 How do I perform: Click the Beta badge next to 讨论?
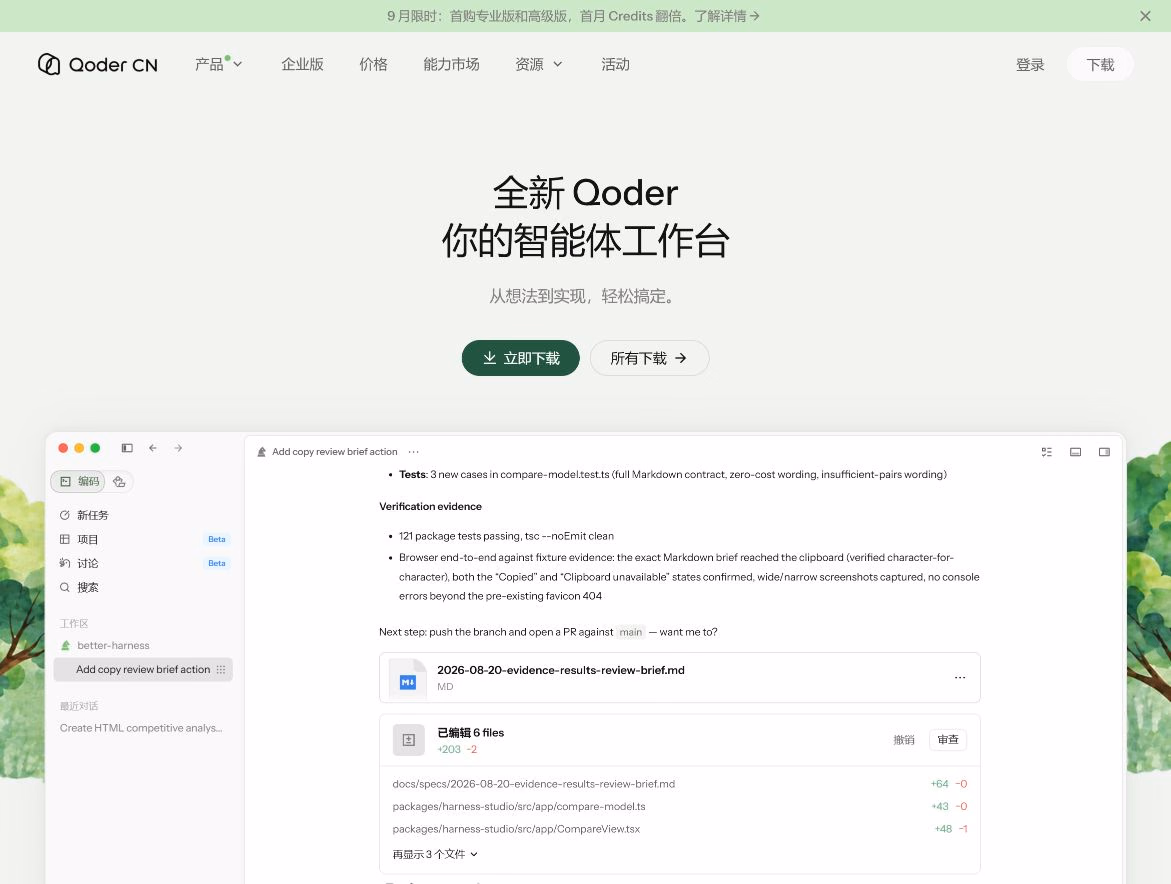(217, 563)
